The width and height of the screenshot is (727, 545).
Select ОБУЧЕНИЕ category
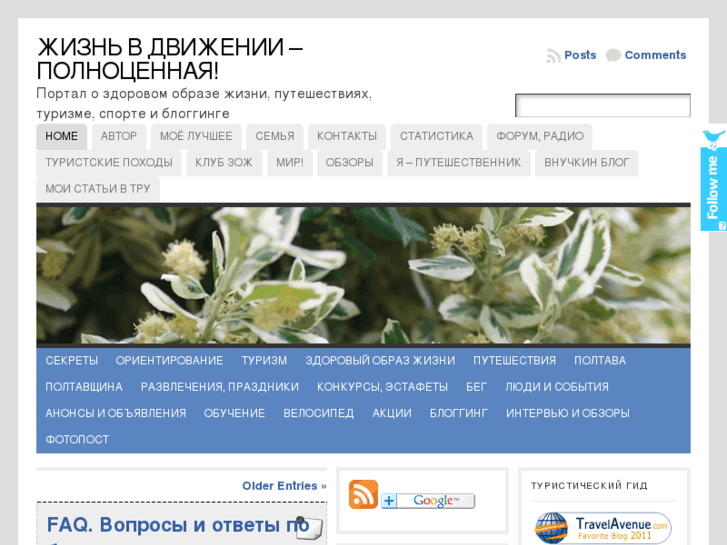[x=234, y=414]
